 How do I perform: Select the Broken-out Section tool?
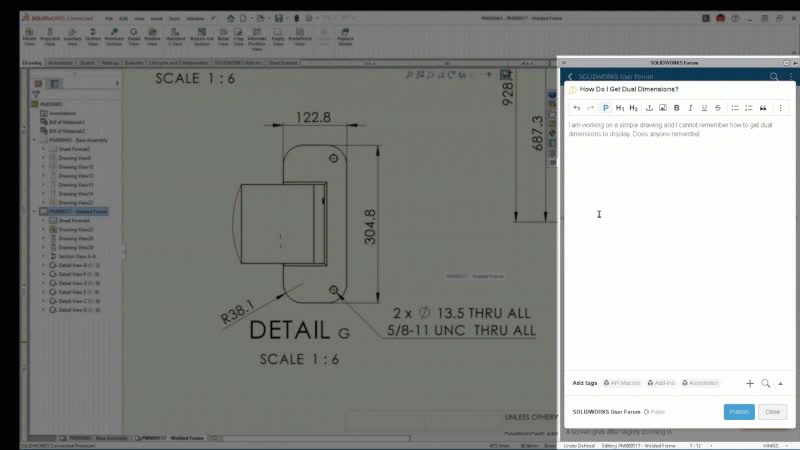202,37
